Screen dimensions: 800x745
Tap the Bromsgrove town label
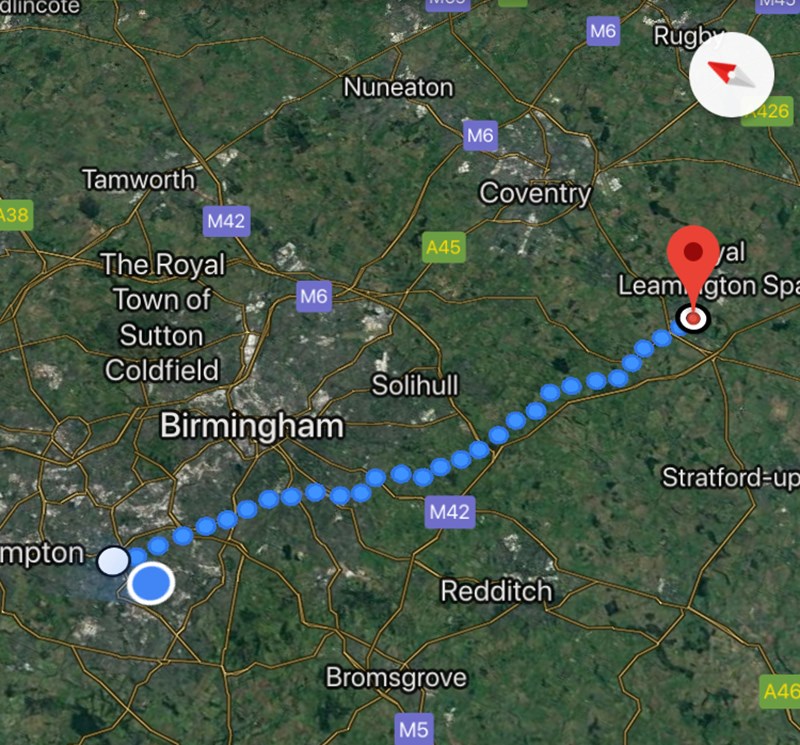(x=396, y=678)
